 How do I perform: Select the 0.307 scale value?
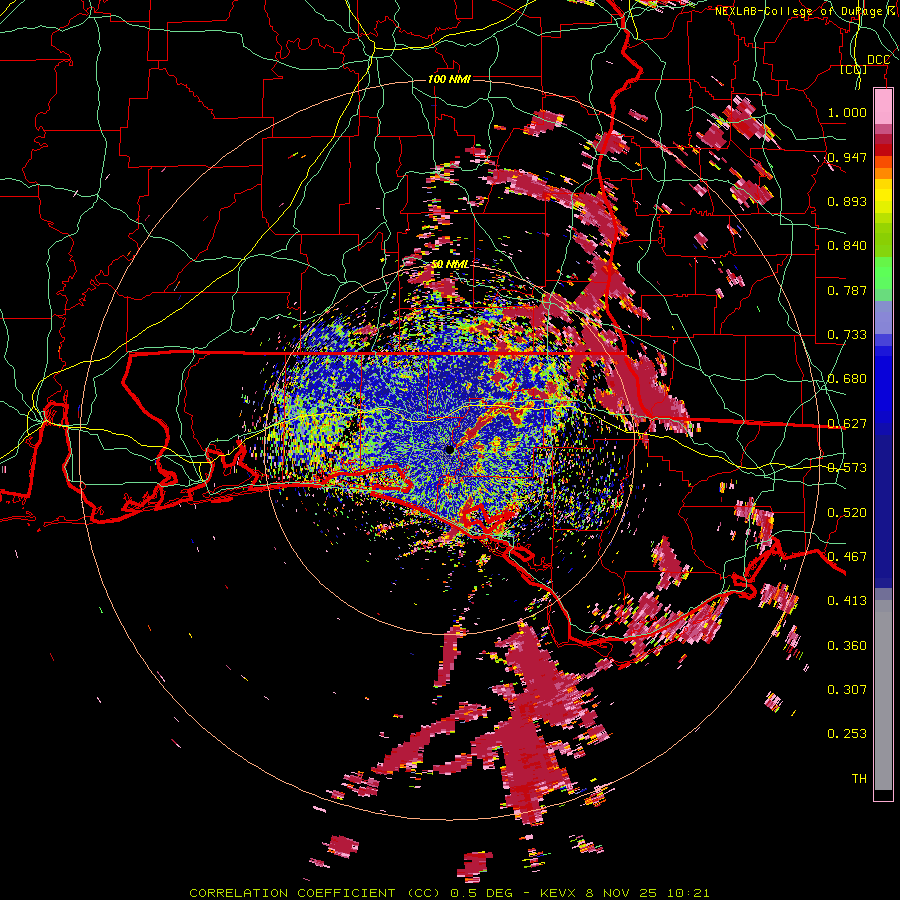tap(847, 690)
